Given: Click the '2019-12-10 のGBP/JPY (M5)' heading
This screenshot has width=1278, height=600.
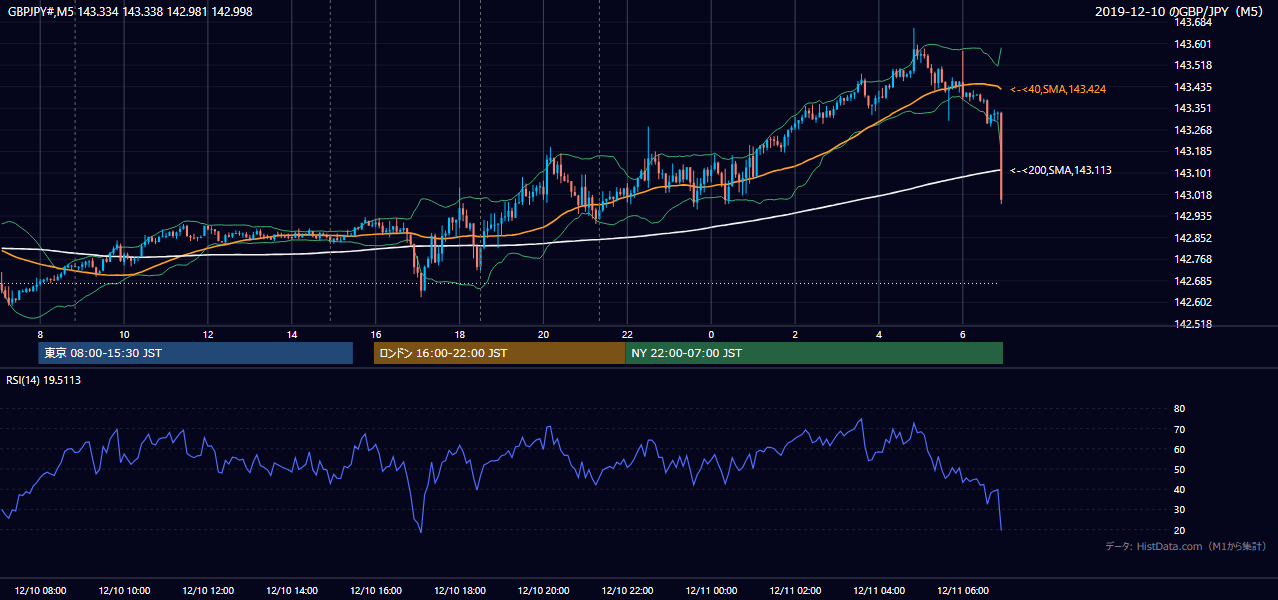Looking at the screenshot, I should [x=1181, y=11].
